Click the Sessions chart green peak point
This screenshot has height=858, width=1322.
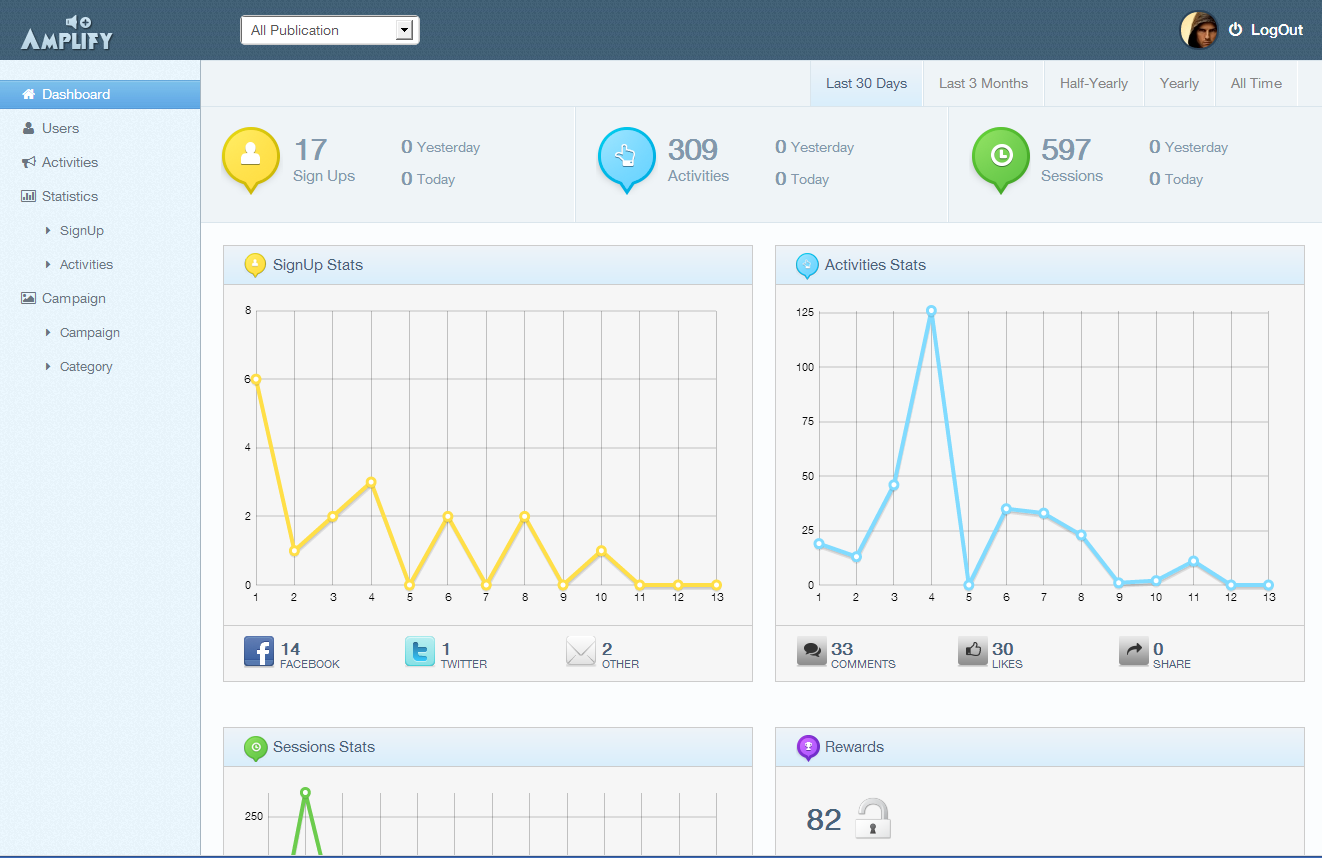pyautogui.click(x=305, y=792)
